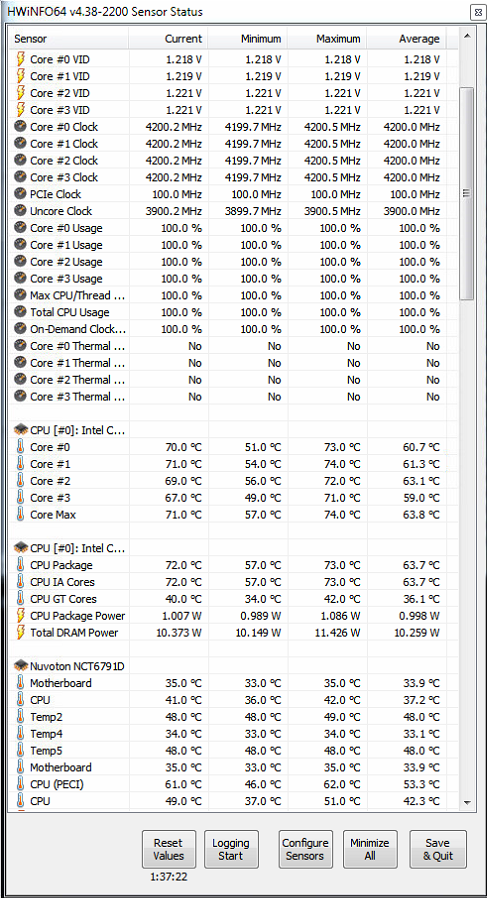Click the lightning icon for Total DRAM Power
The width and height of the screenshot is (487, 898).
pos(21,632)
